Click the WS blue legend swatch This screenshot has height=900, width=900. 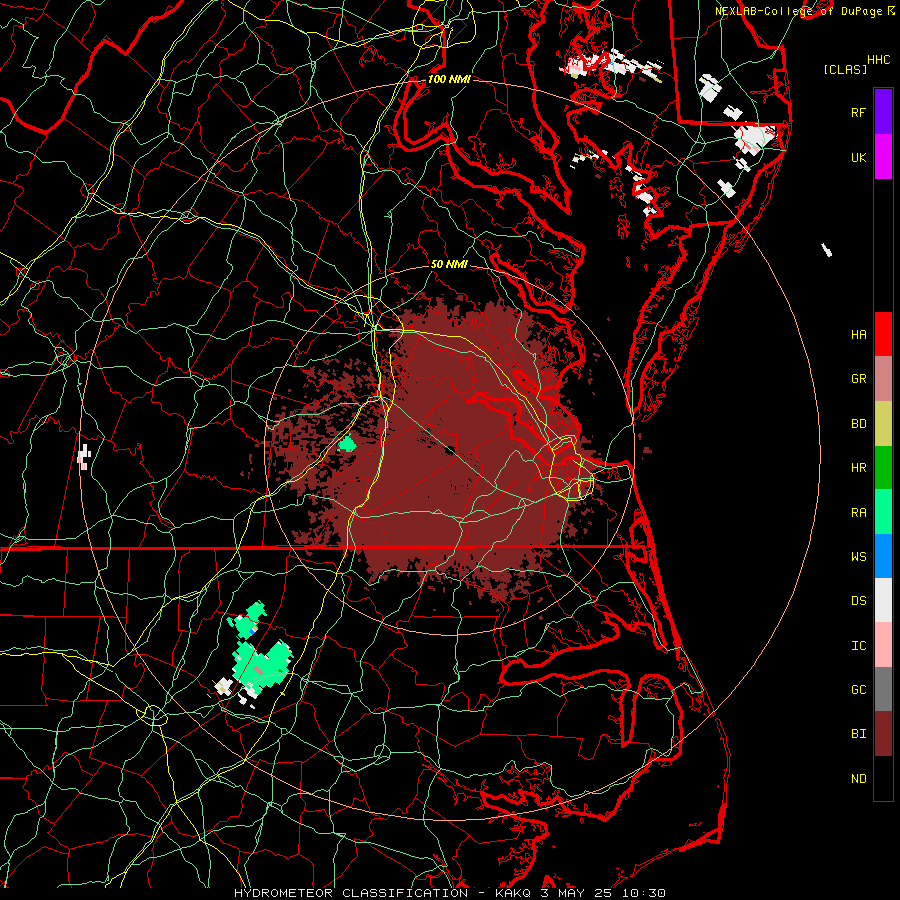[x=883, y=556]
